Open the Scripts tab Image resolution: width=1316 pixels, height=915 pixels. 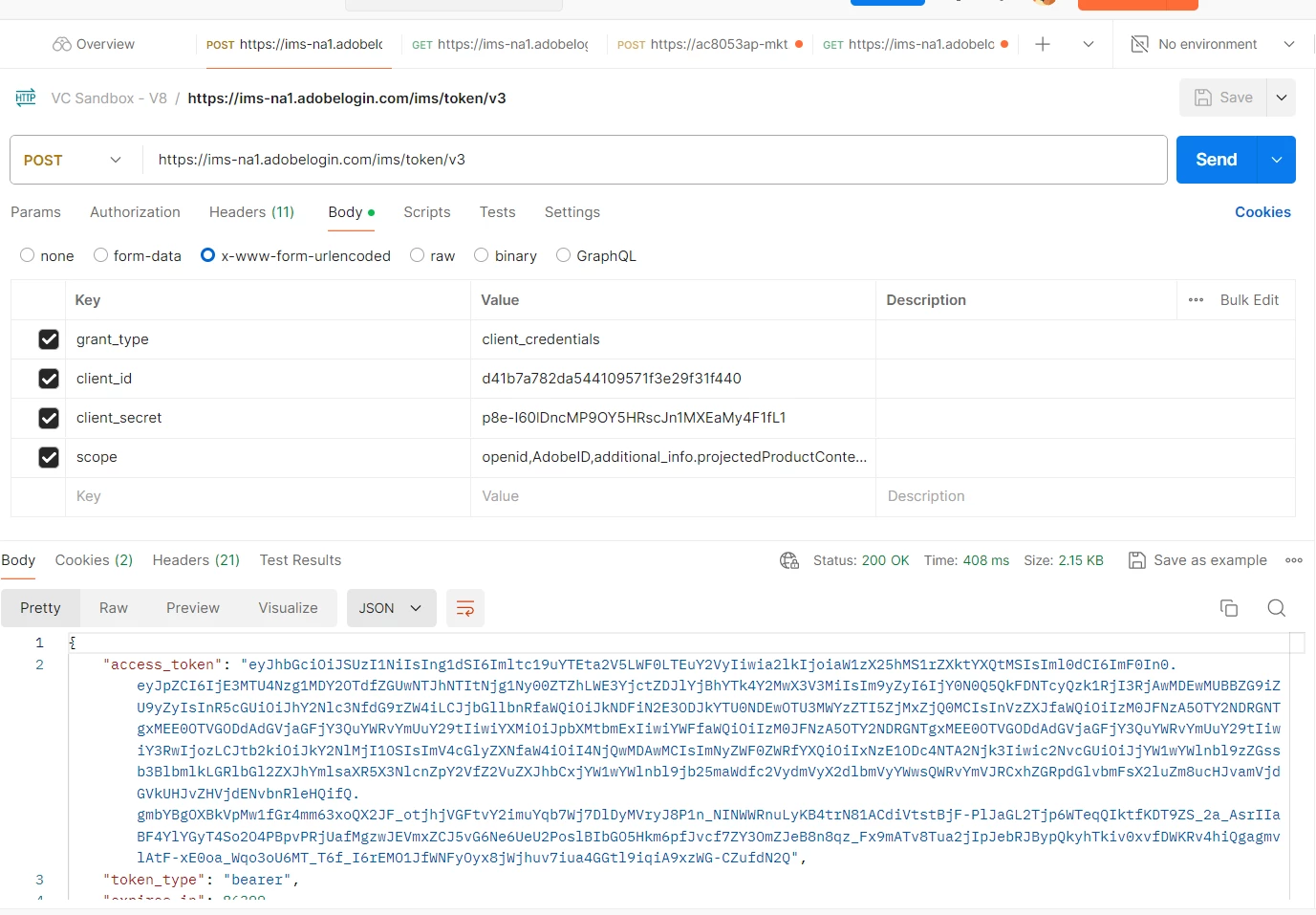[426, 212]
